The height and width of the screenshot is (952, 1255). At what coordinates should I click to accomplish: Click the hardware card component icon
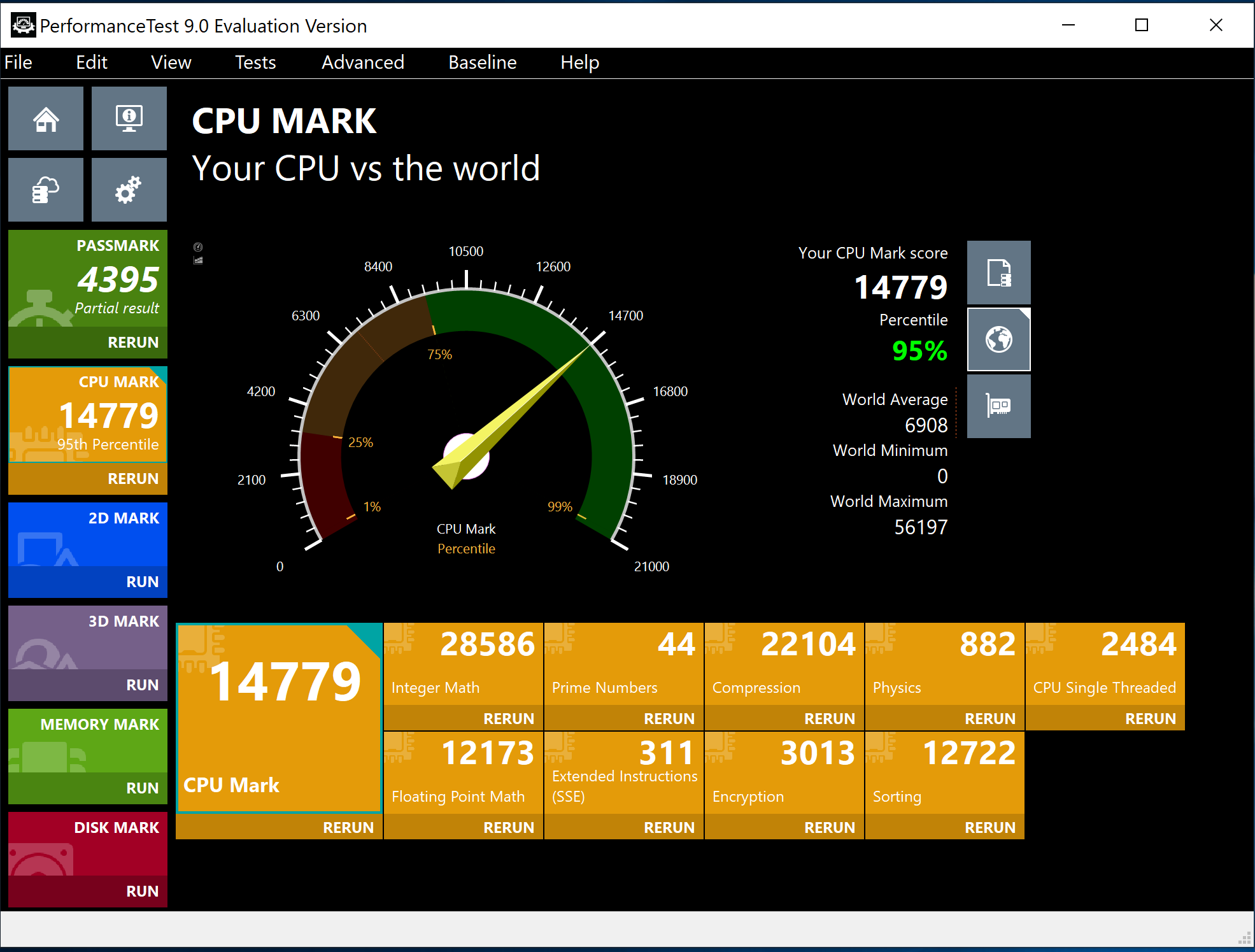pyautogui.click(x=998, y=406)
